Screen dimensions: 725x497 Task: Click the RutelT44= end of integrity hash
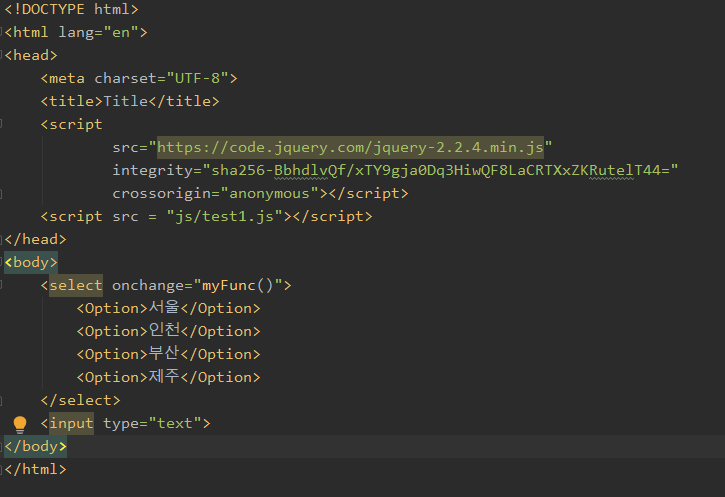(629, 171)
